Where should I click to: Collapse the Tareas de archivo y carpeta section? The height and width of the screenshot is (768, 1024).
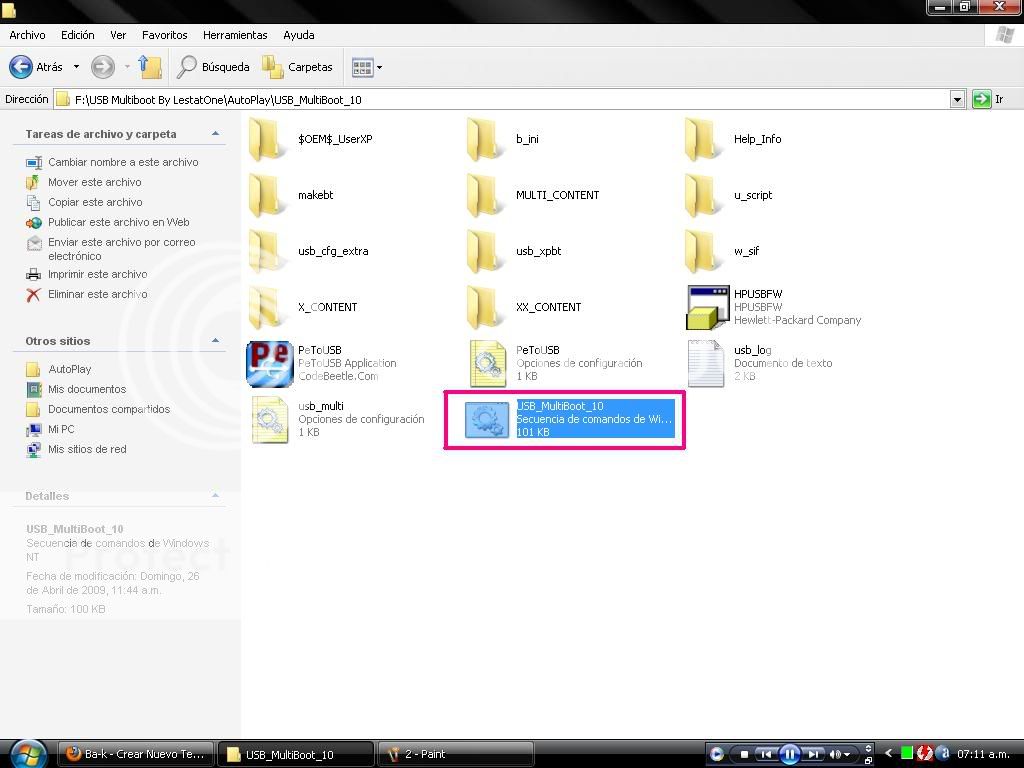216,134
